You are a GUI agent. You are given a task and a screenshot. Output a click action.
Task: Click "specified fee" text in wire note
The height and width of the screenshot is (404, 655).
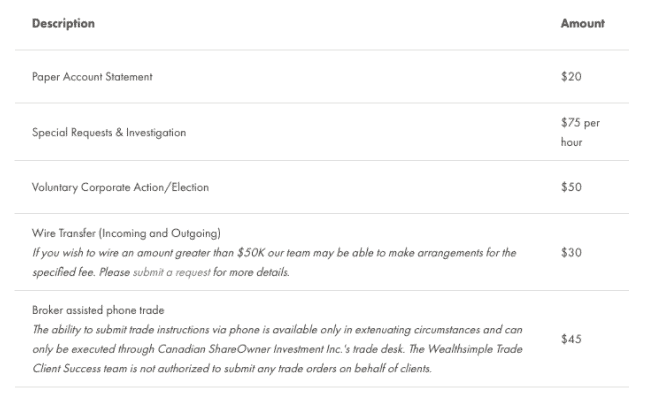pyautogui.click(x=59, y=272)
